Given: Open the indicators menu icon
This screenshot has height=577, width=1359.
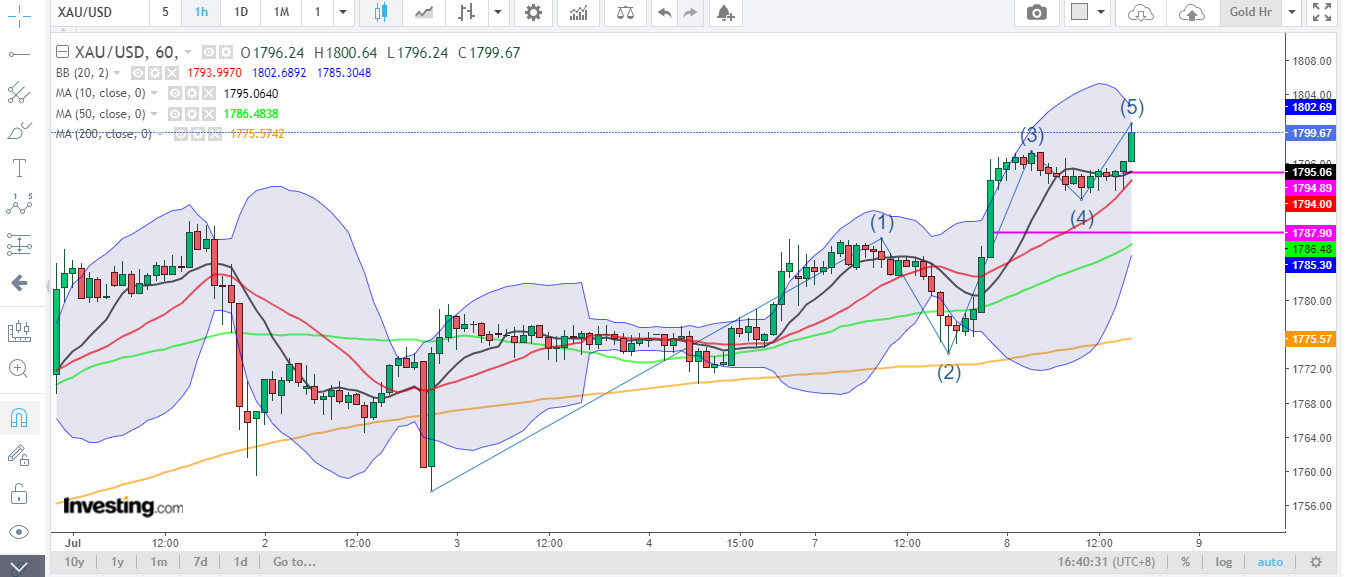Looking at the screenshot, I should (x=578, y=13).
